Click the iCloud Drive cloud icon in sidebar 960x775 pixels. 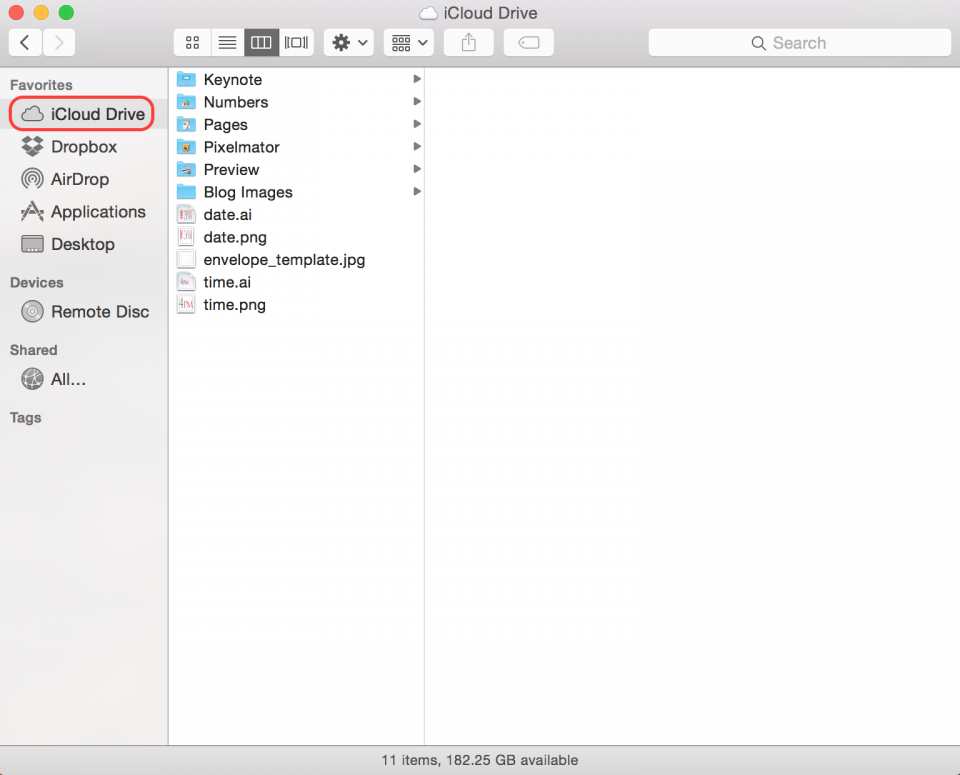32,114
